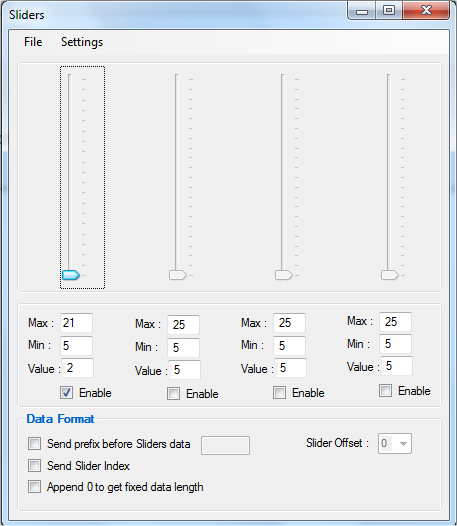Screen dimensions: 457x526
Task: Check Enable for the second slider
Action: tap(173, 393)
